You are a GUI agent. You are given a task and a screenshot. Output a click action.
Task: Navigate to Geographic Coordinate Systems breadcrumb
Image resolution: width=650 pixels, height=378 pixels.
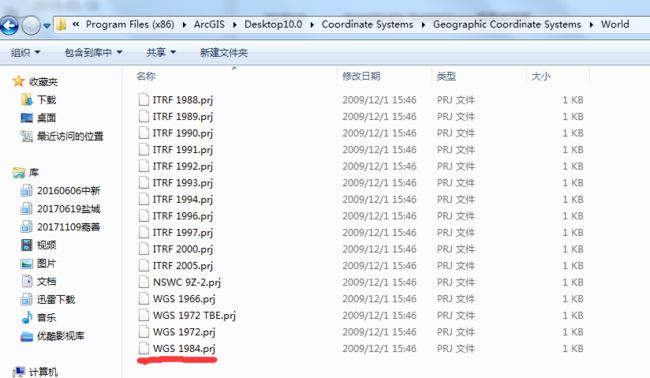pos(507,24)
